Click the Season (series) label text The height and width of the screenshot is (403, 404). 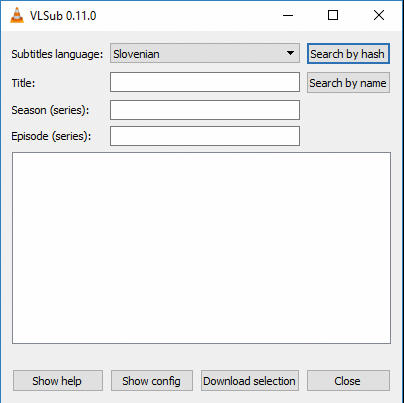coord(50,110)
